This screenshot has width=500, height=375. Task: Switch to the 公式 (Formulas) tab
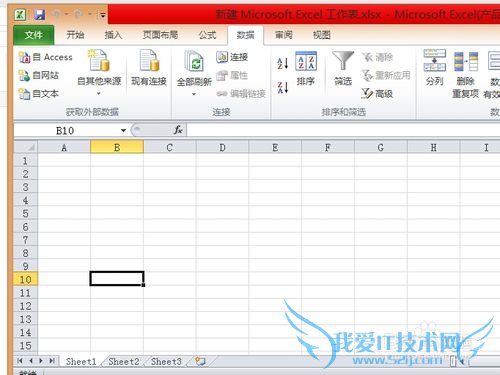(x=207, y=35)
